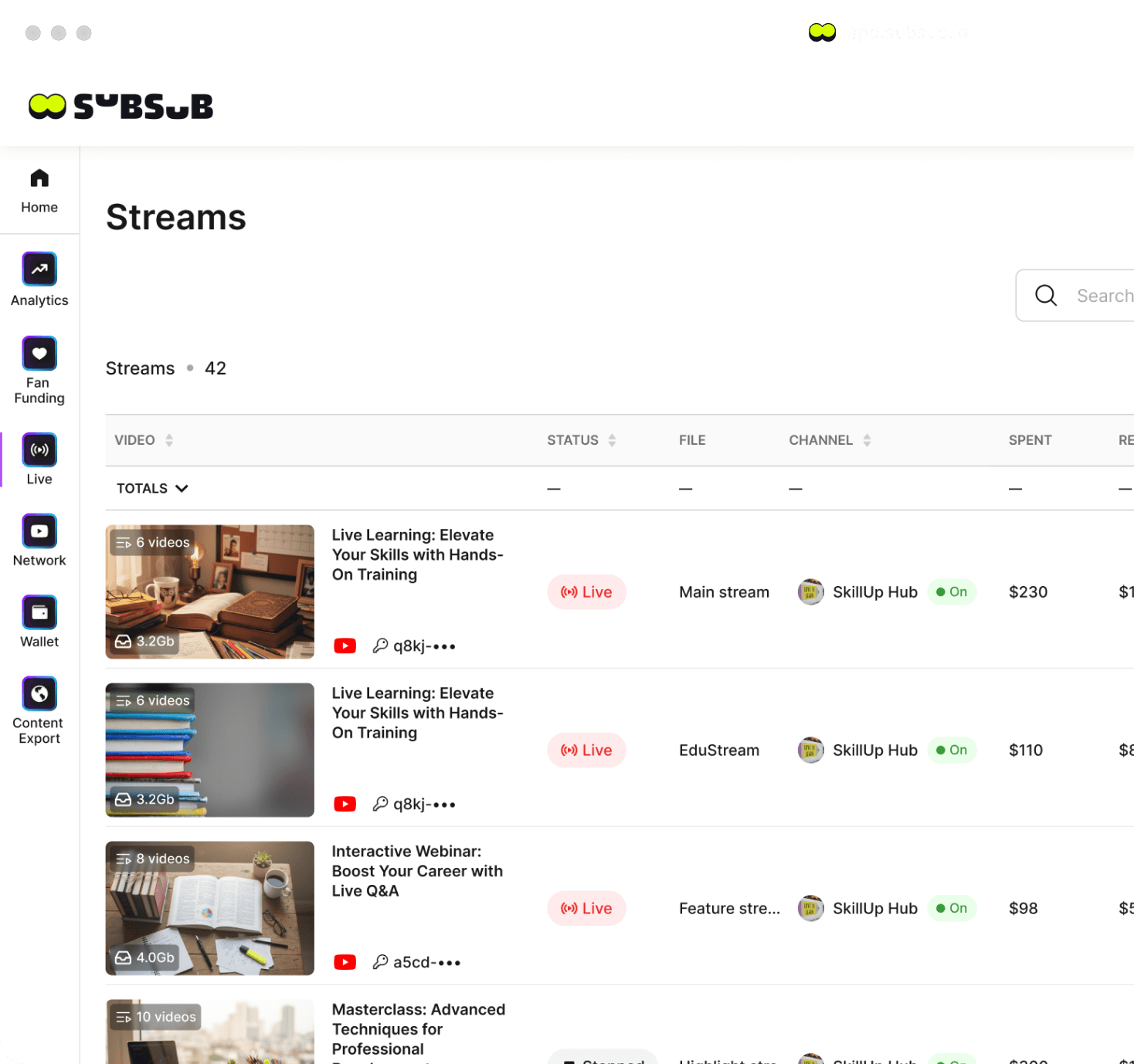Open the Content Export globe icon
The image size is (1134, 1064).
click(x=39, y=693)
